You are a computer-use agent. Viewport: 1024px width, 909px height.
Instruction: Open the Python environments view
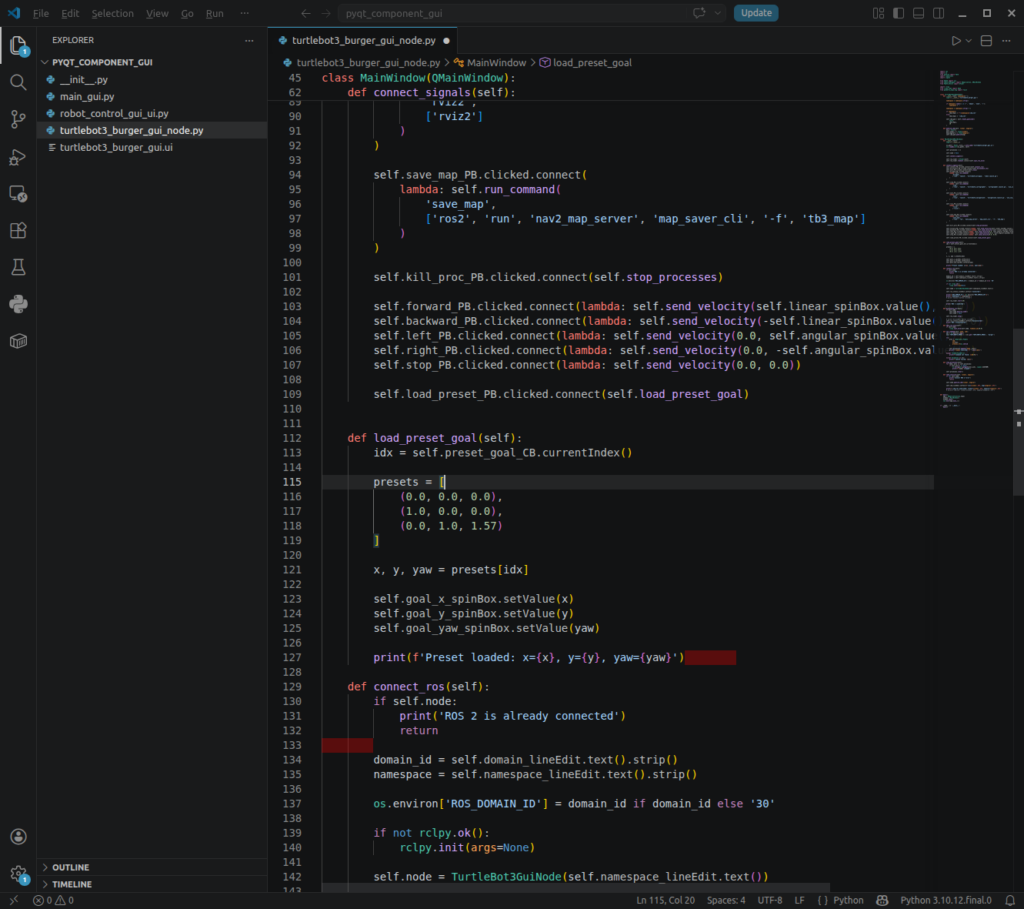(18, 304)
